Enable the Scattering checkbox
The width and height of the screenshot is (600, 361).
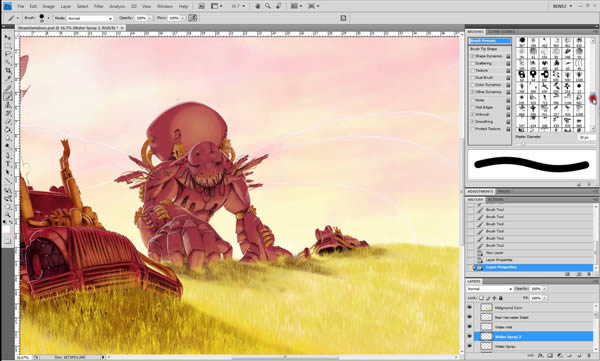pyautogui.click(x=473, y=64)
